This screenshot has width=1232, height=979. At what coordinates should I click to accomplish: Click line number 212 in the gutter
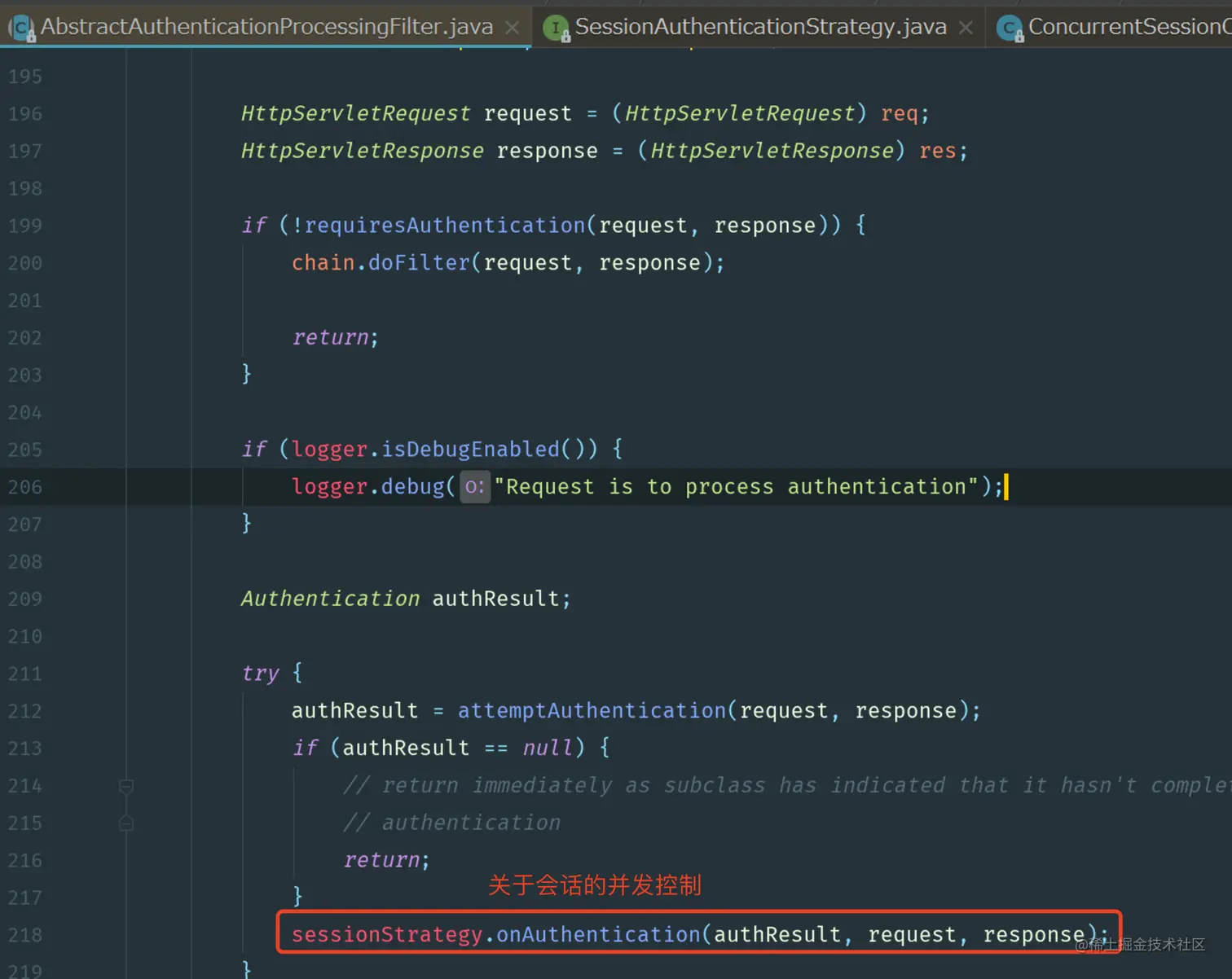(x=25, y=711)
